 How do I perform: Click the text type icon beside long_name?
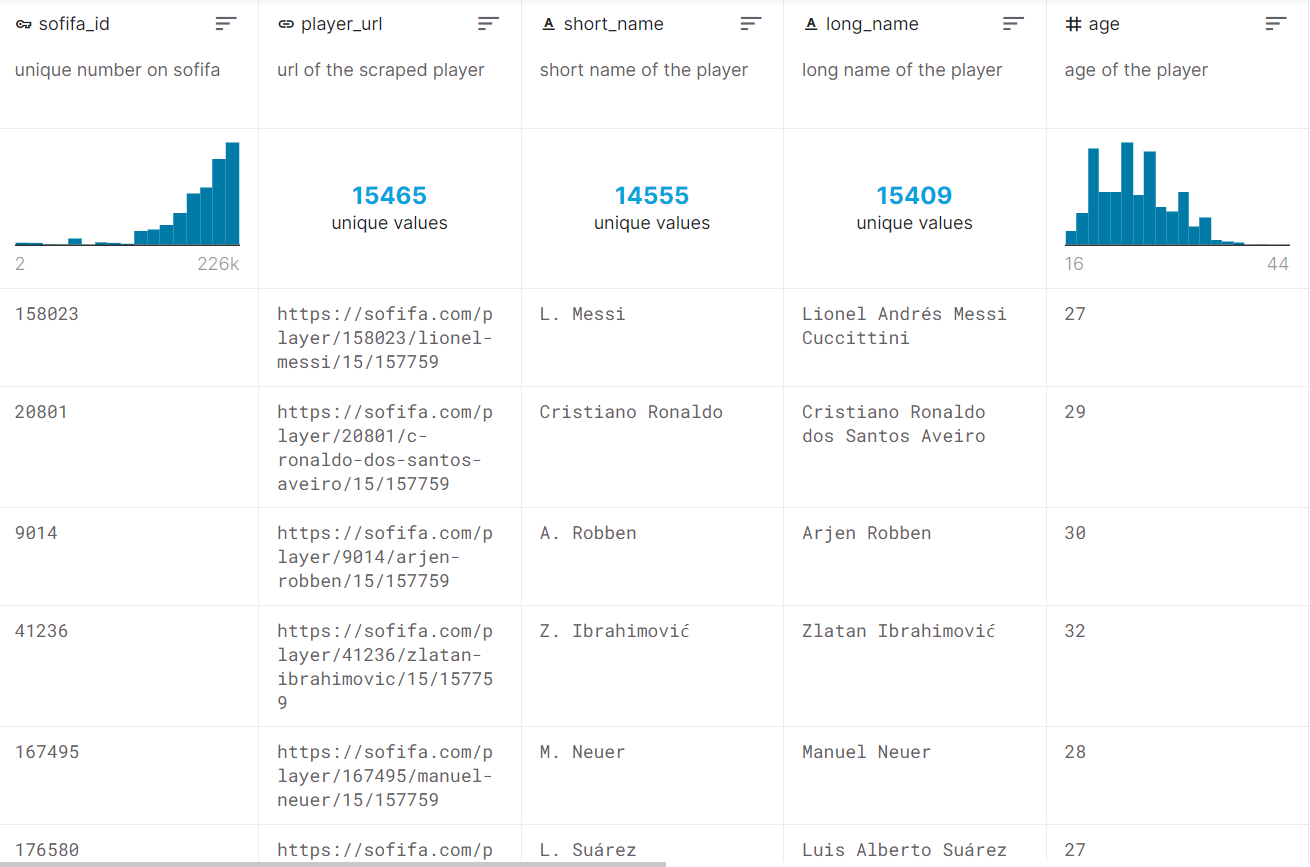pyautogui.click(x=811, y=24)
